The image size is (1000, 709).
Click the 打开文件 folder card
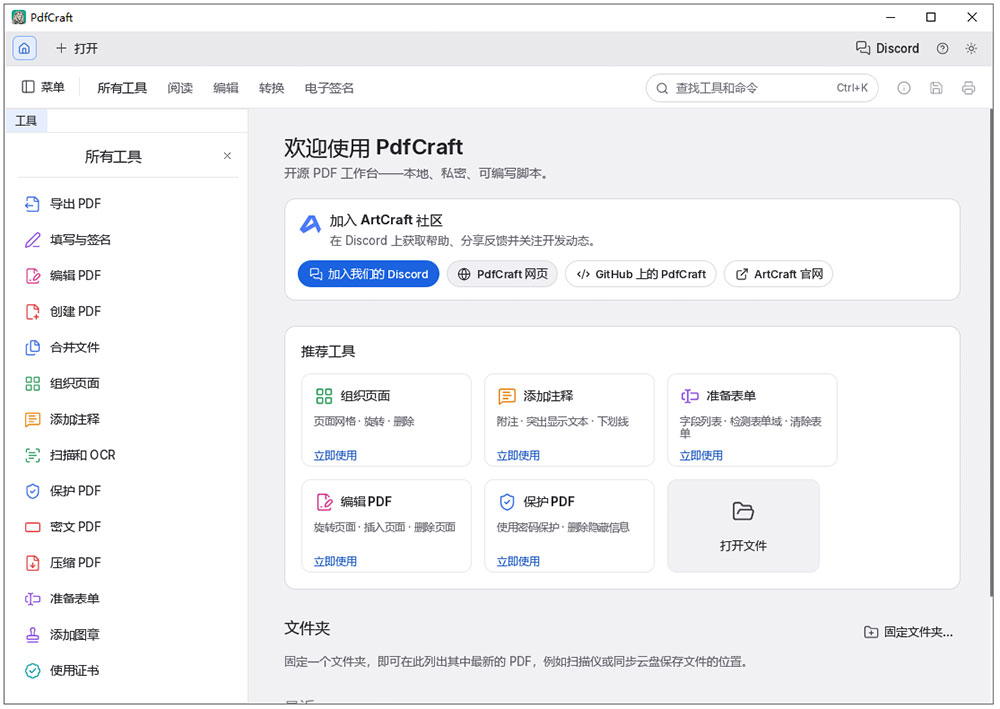(744, 526)
